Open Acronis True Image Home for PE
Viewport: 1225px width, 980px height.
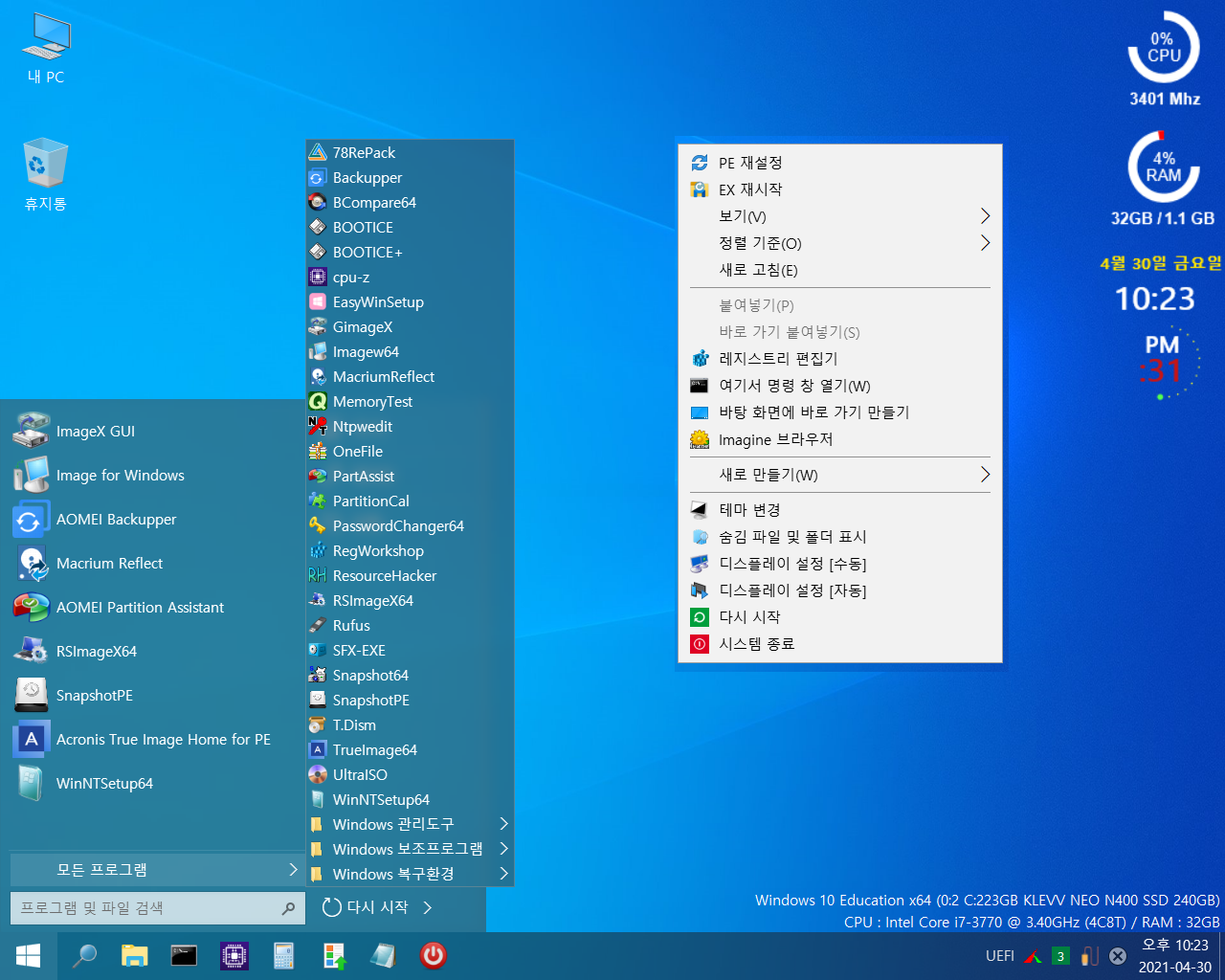click(x=157, y=740)
